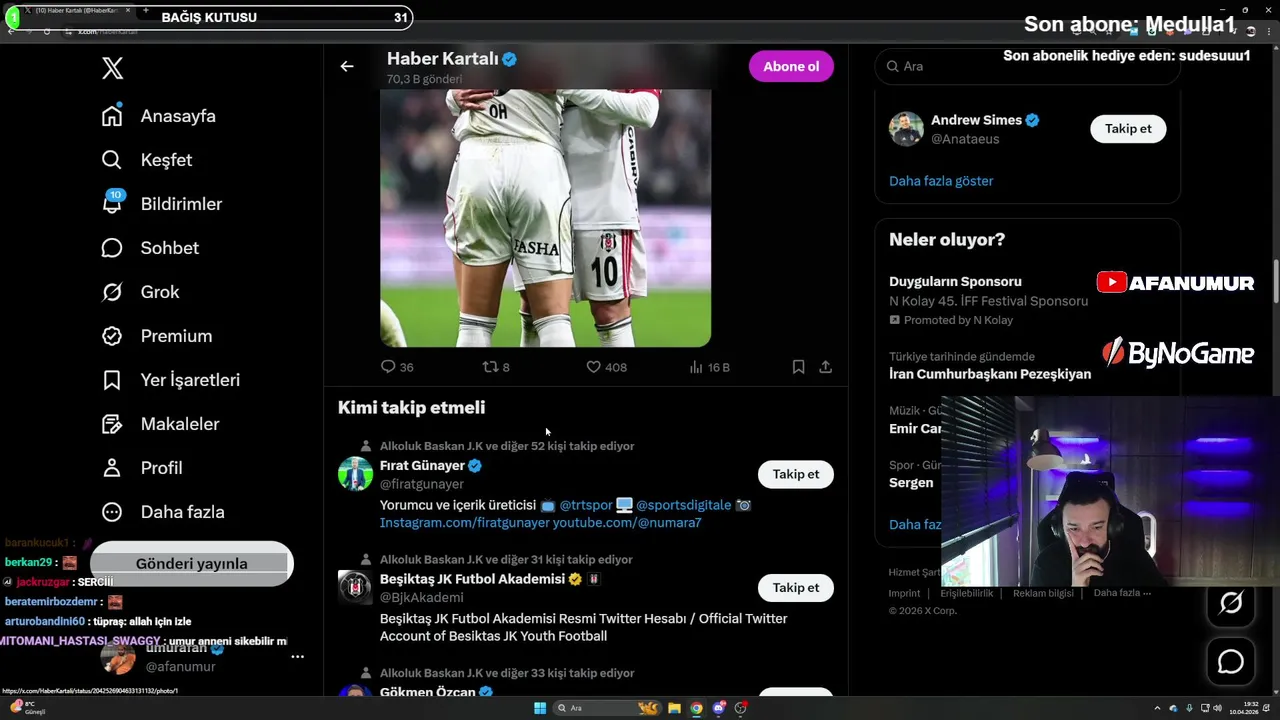Screen dimensions: 1280x720
Task: Open trend İran Cumhurbaşkanı Pezeşkiyan
Action: [990, 374]
